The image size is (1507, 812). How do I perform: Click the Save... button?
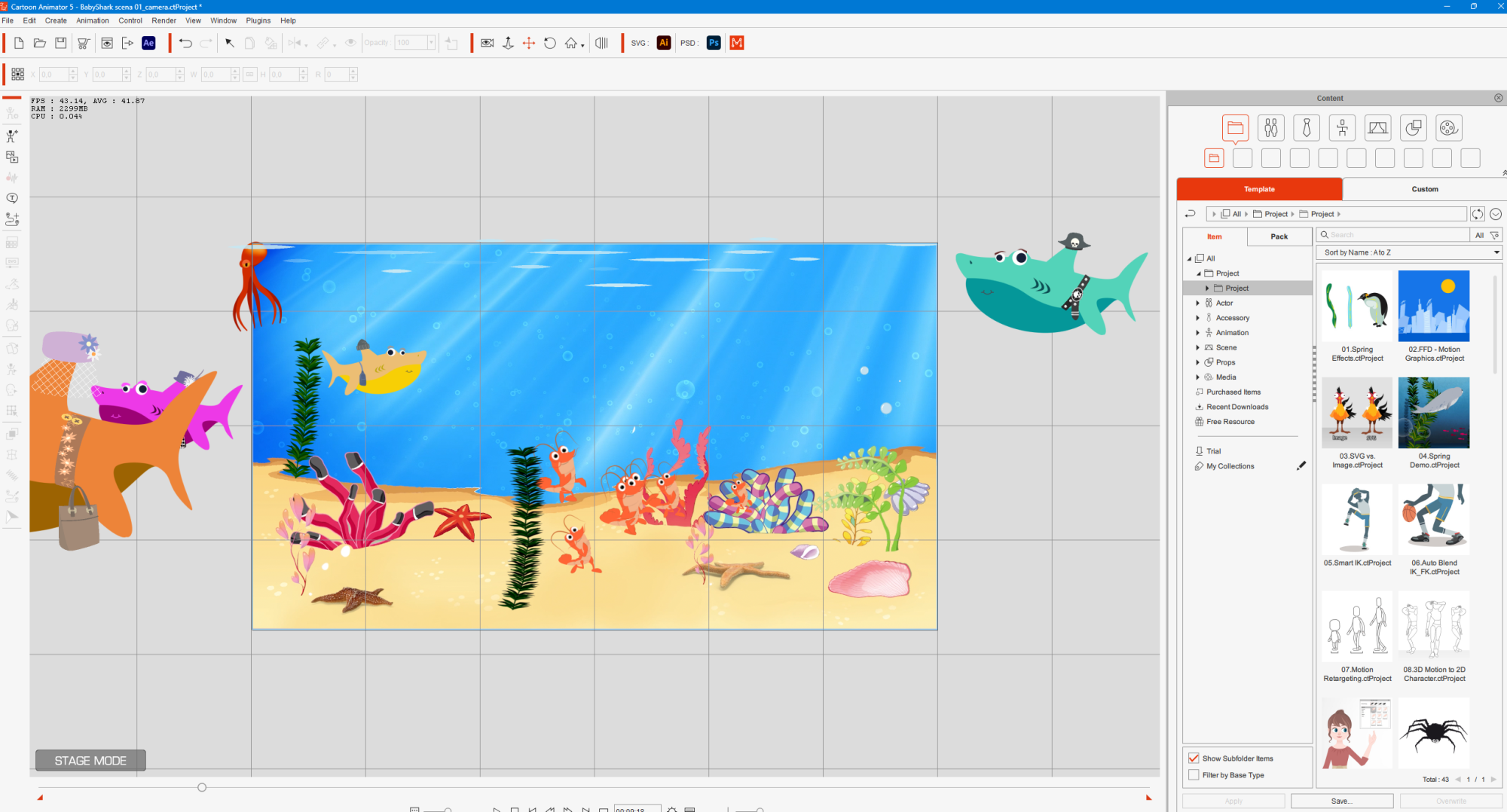click(1342, 801)
